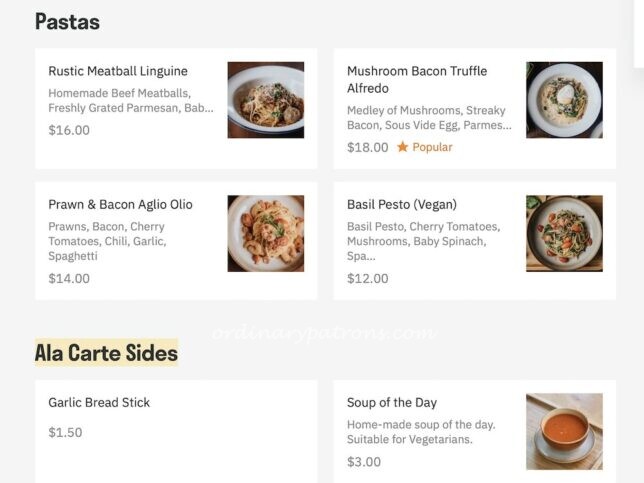The image size is (644, 483).
Task: Open the Mushroom Bacon Truffle Alfredo photo
Action: [564, 100]
